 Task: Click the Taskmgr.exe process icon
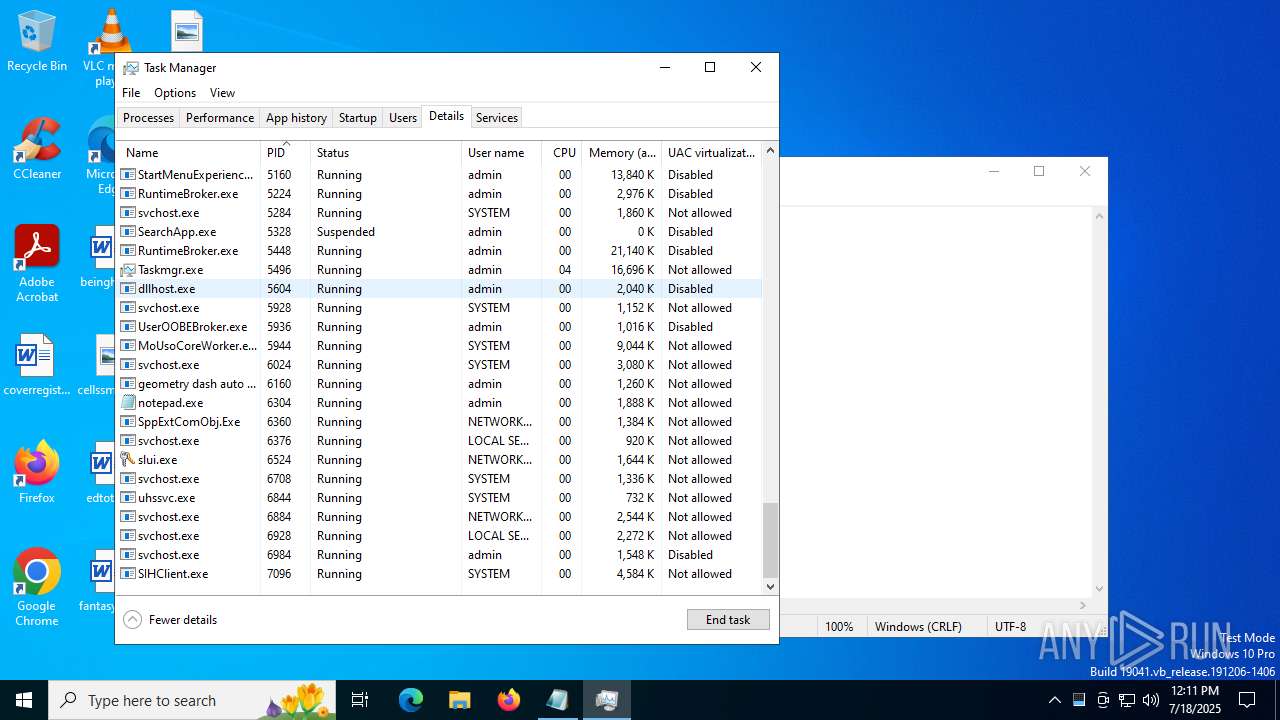[x=128, y=270]
